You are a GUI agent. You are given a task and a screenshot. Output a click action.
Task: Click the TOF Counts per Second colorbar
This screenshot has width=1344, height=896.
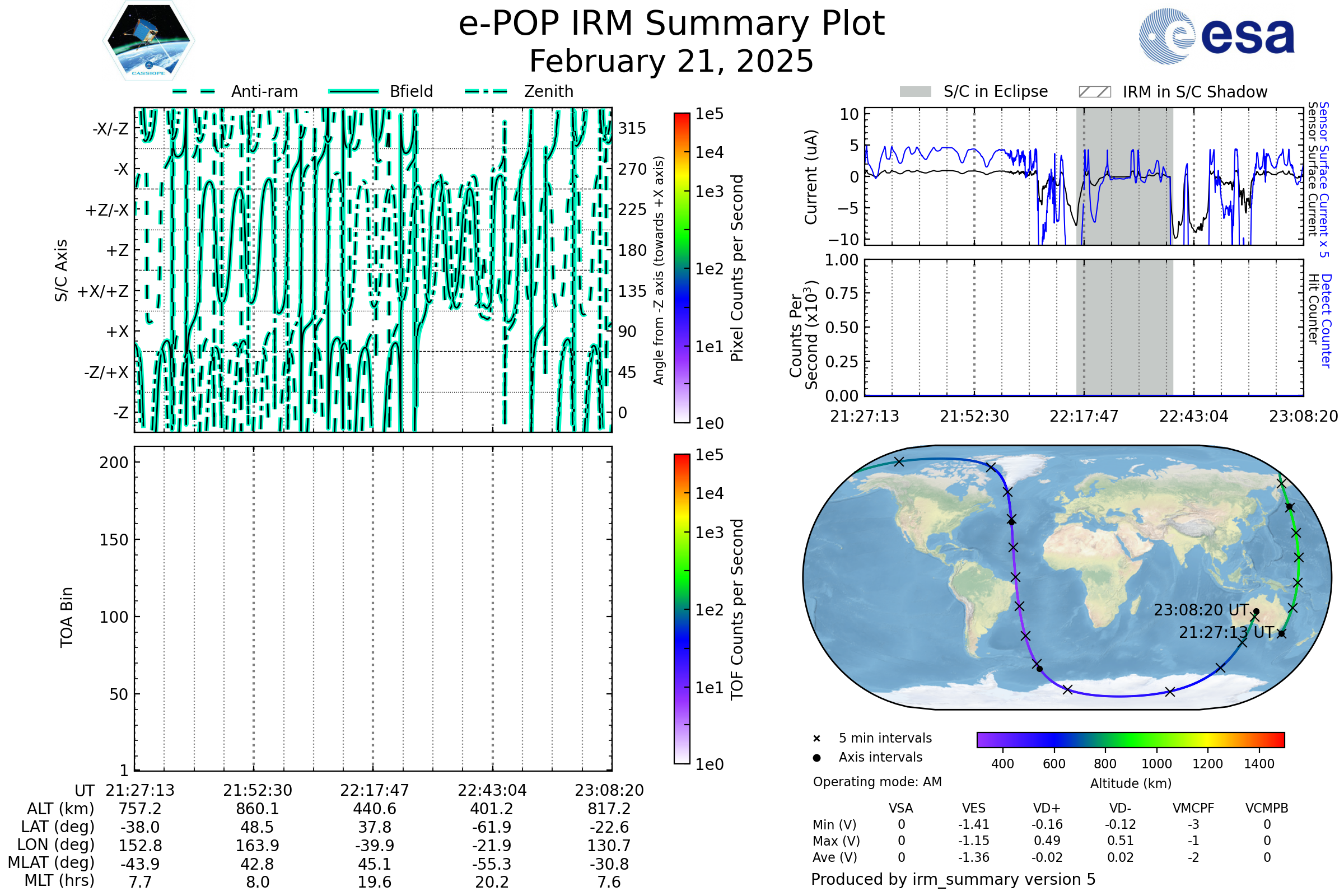[682, 609]
